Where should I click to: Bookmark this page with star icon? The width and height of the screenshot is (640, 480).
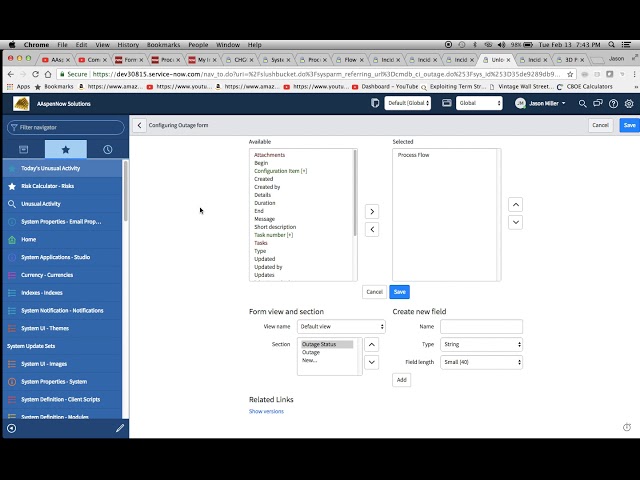570,74
